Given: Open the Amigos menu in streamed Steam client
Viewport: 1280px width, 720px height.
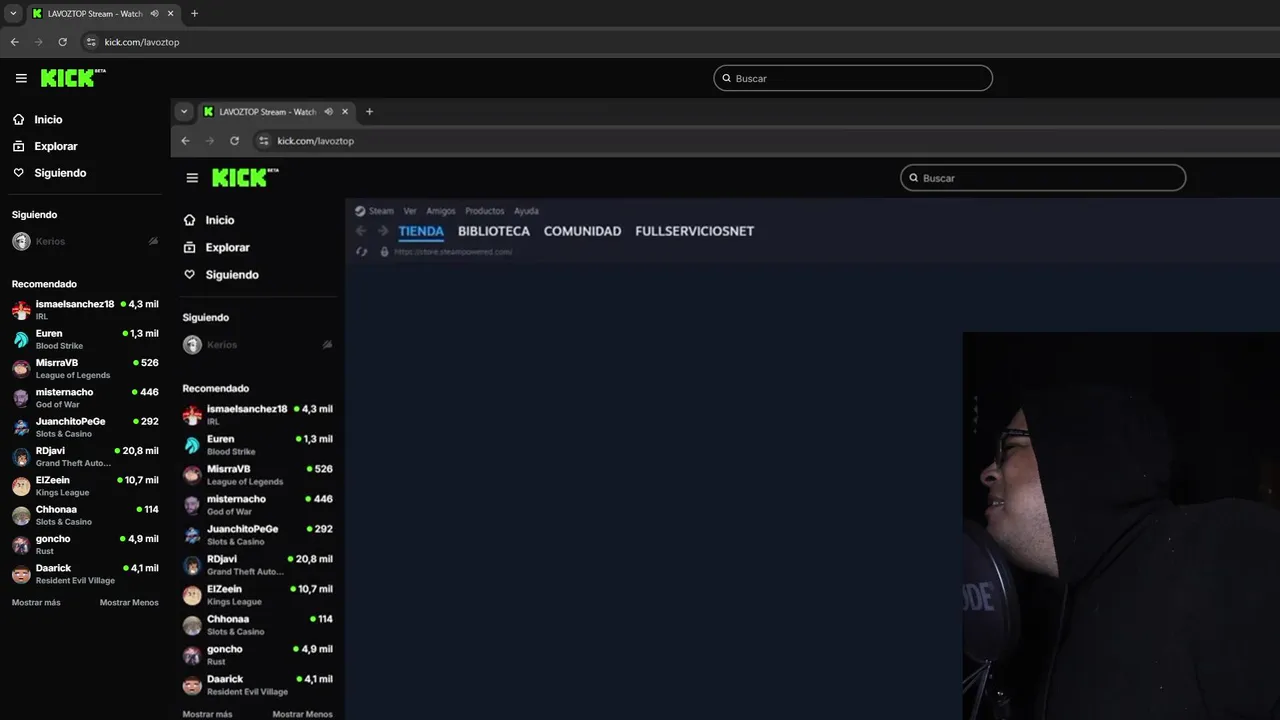Looking at the screenshot, I should [x=440, y=211].
